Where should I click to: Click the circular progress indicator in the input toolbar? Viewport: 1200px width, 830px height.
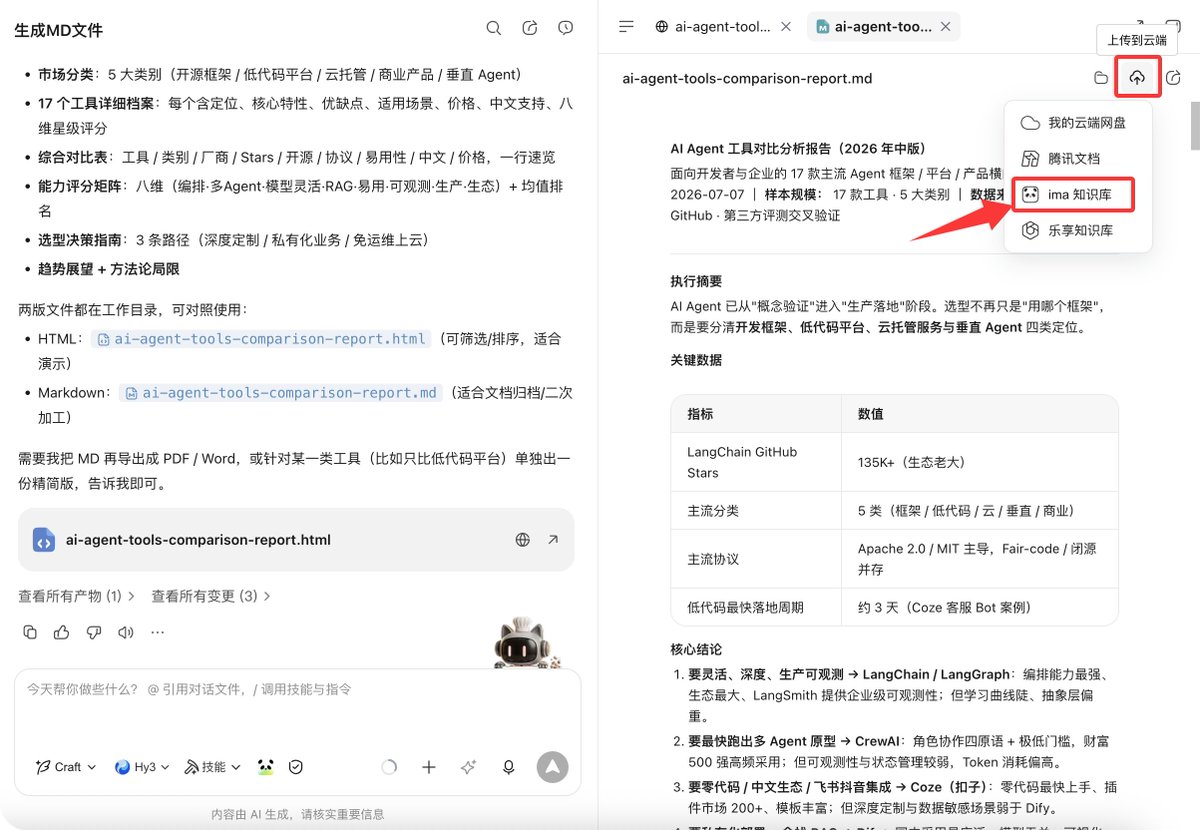[390, 767]
